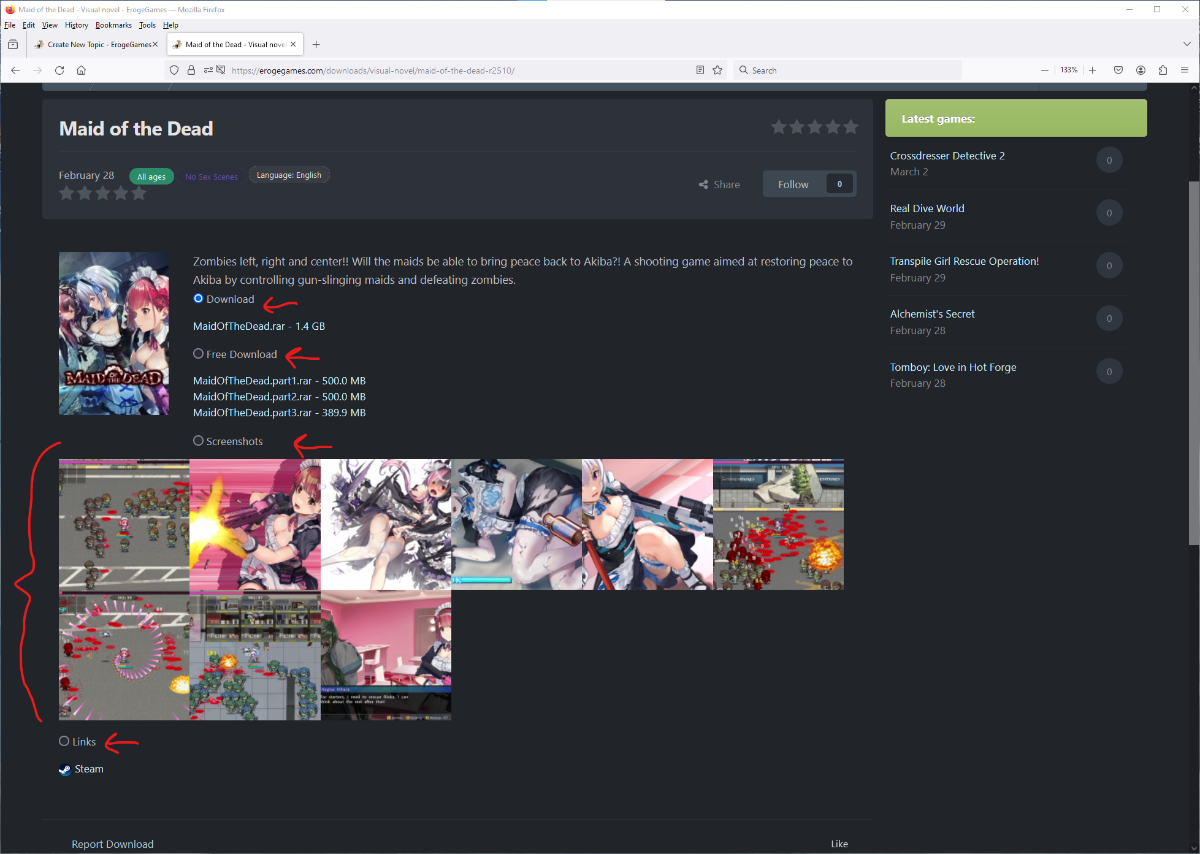Select the Download radio button

click(x=198, y=299)
